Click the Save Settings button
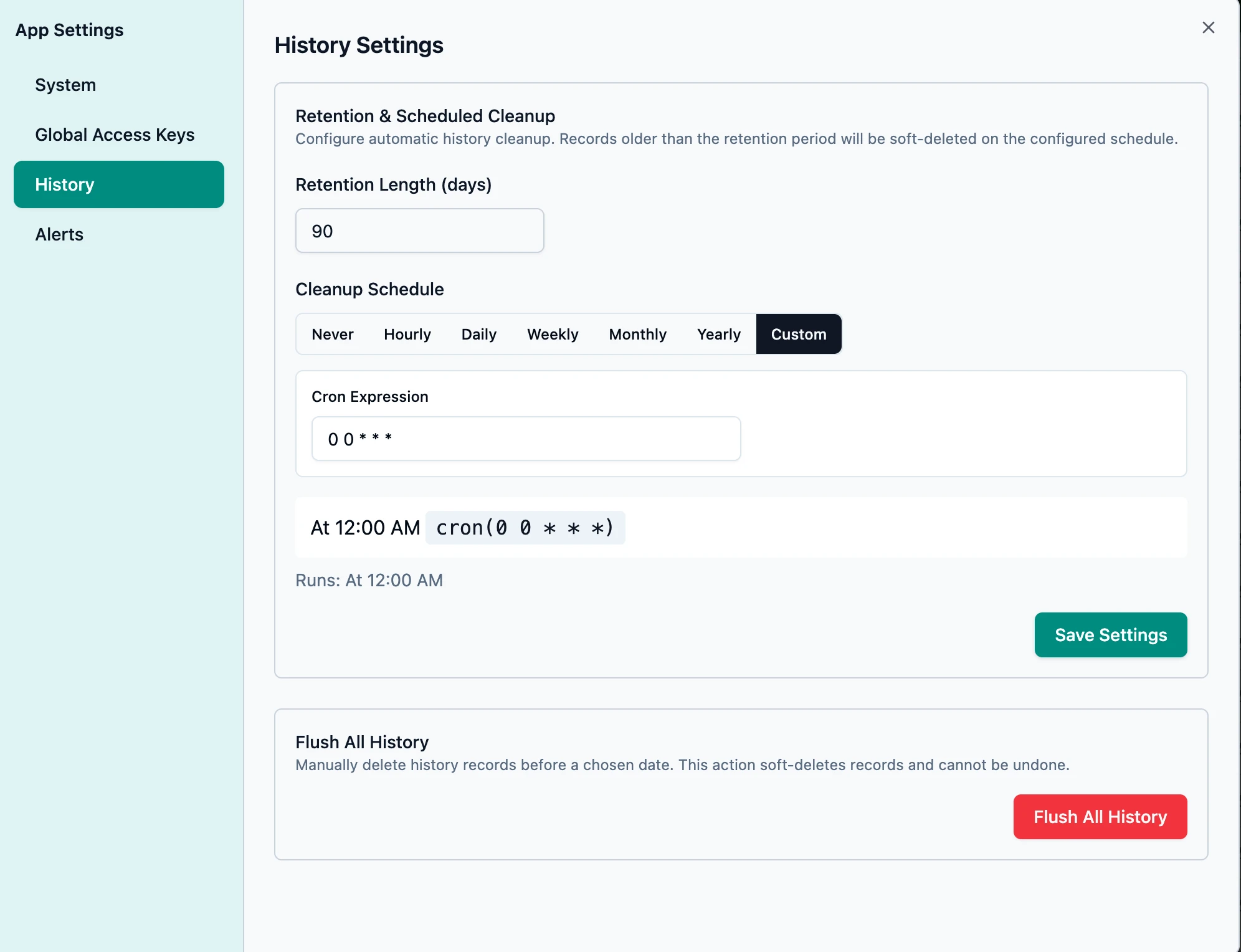Image resolution: width=1241 pixels, height=952 pixels. (1110, 635)
